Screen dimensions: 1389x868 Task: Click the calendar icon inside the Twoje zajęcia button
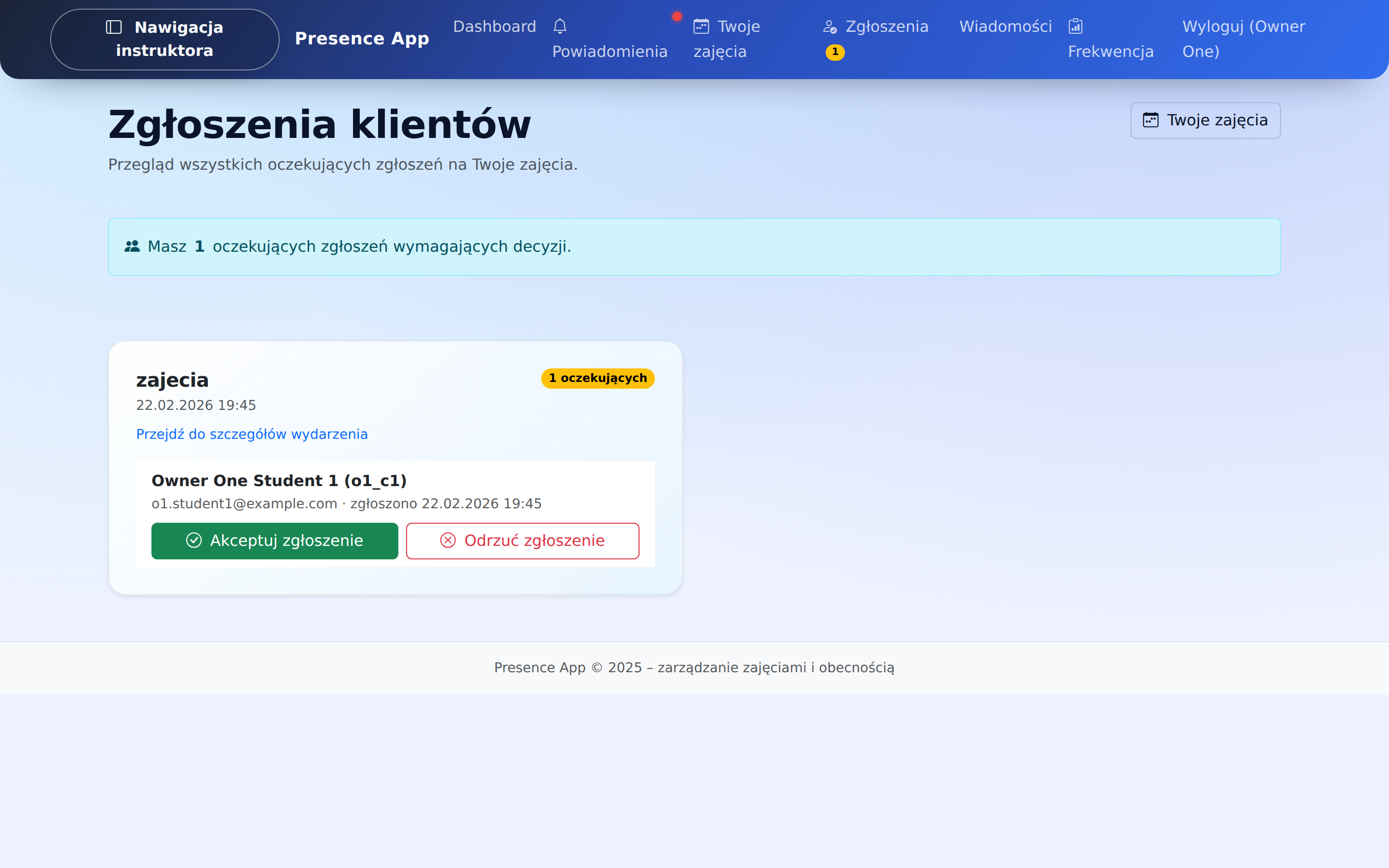1151,120
